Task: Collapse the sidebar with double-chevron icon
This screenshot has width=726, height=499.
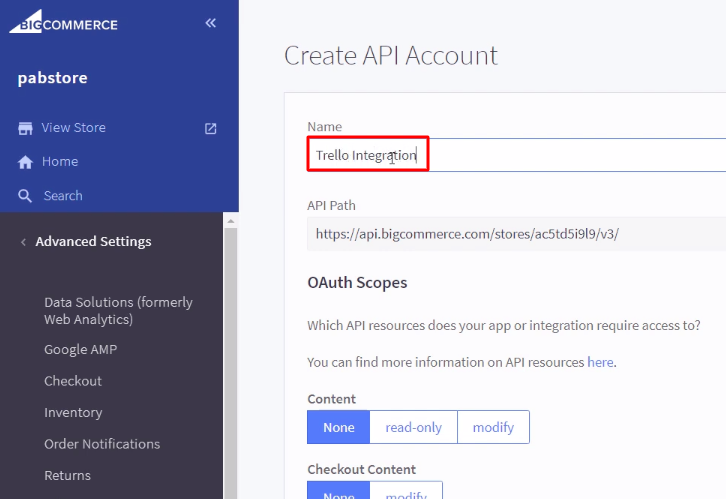Action: pyautogui.click(x=211, y=23)
